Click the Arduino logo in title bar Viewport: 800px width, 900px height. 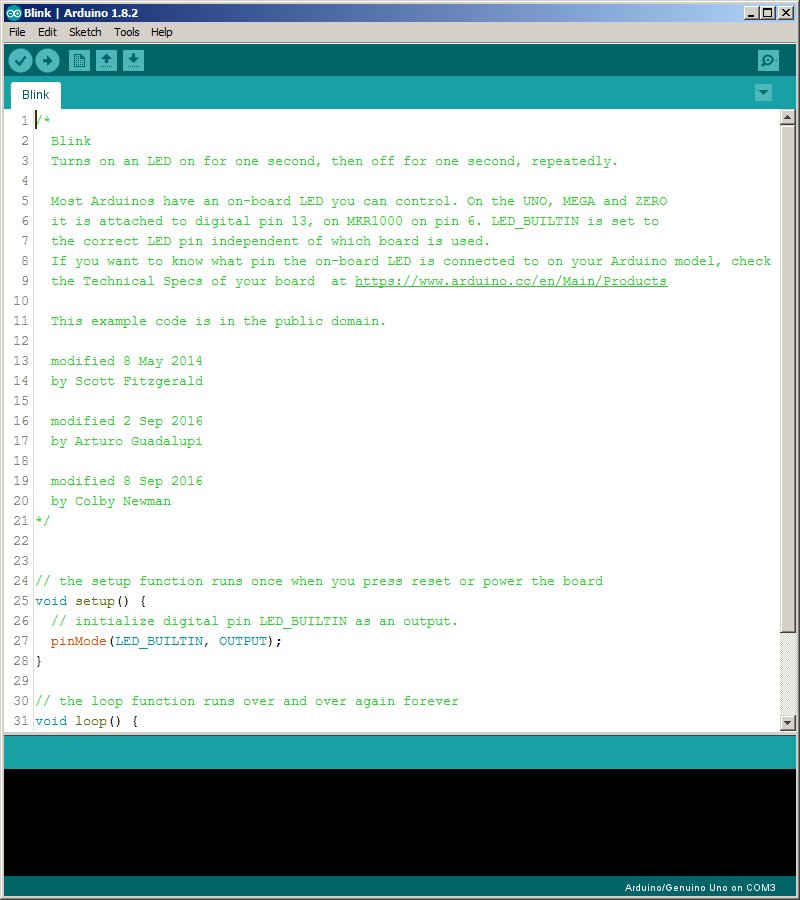click(12, 13)
